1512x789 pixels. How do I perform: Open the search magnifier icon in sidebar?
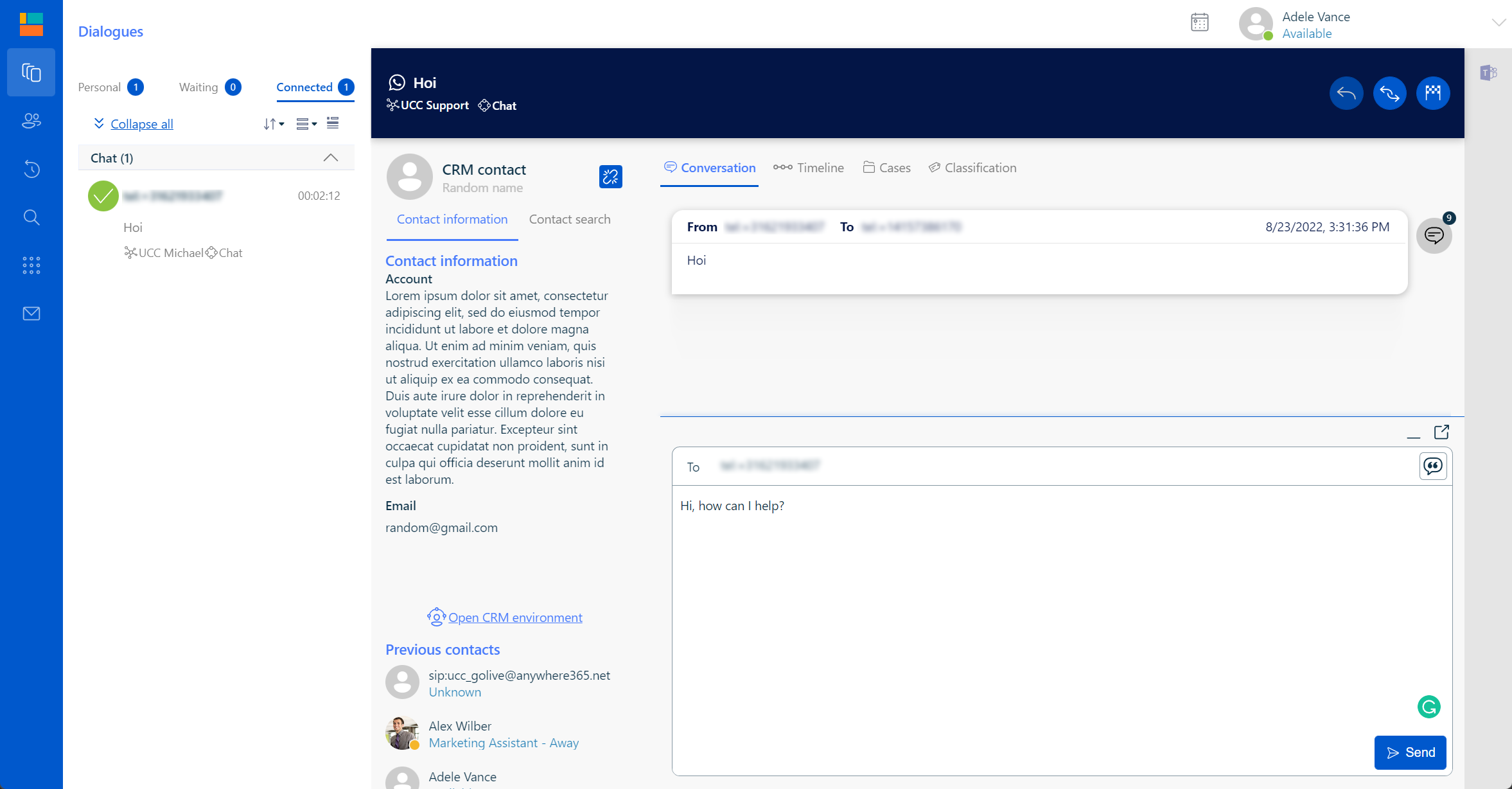point(31,217)
